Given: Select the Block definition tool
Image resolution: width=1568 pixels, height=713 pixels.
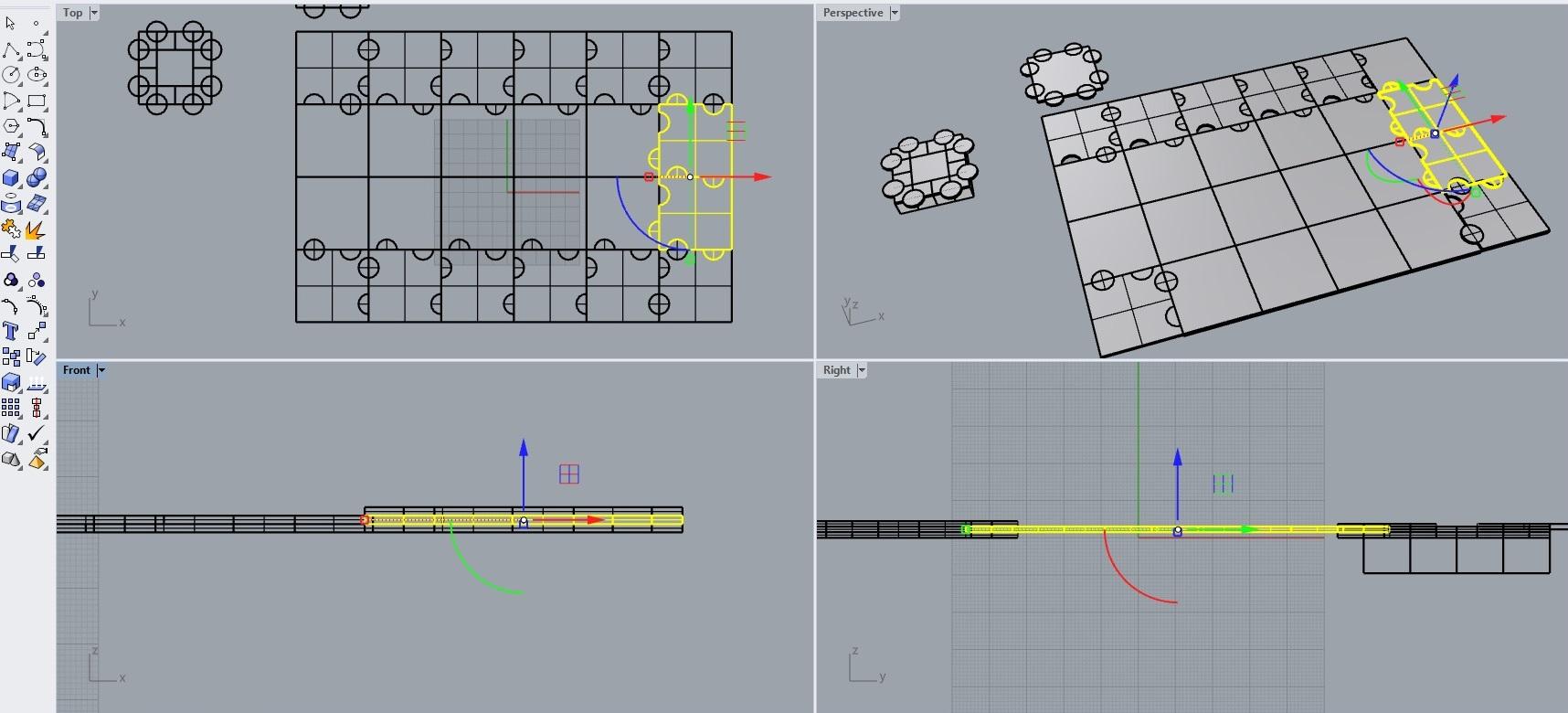Looking at the screenshot, I should (11, 433).
